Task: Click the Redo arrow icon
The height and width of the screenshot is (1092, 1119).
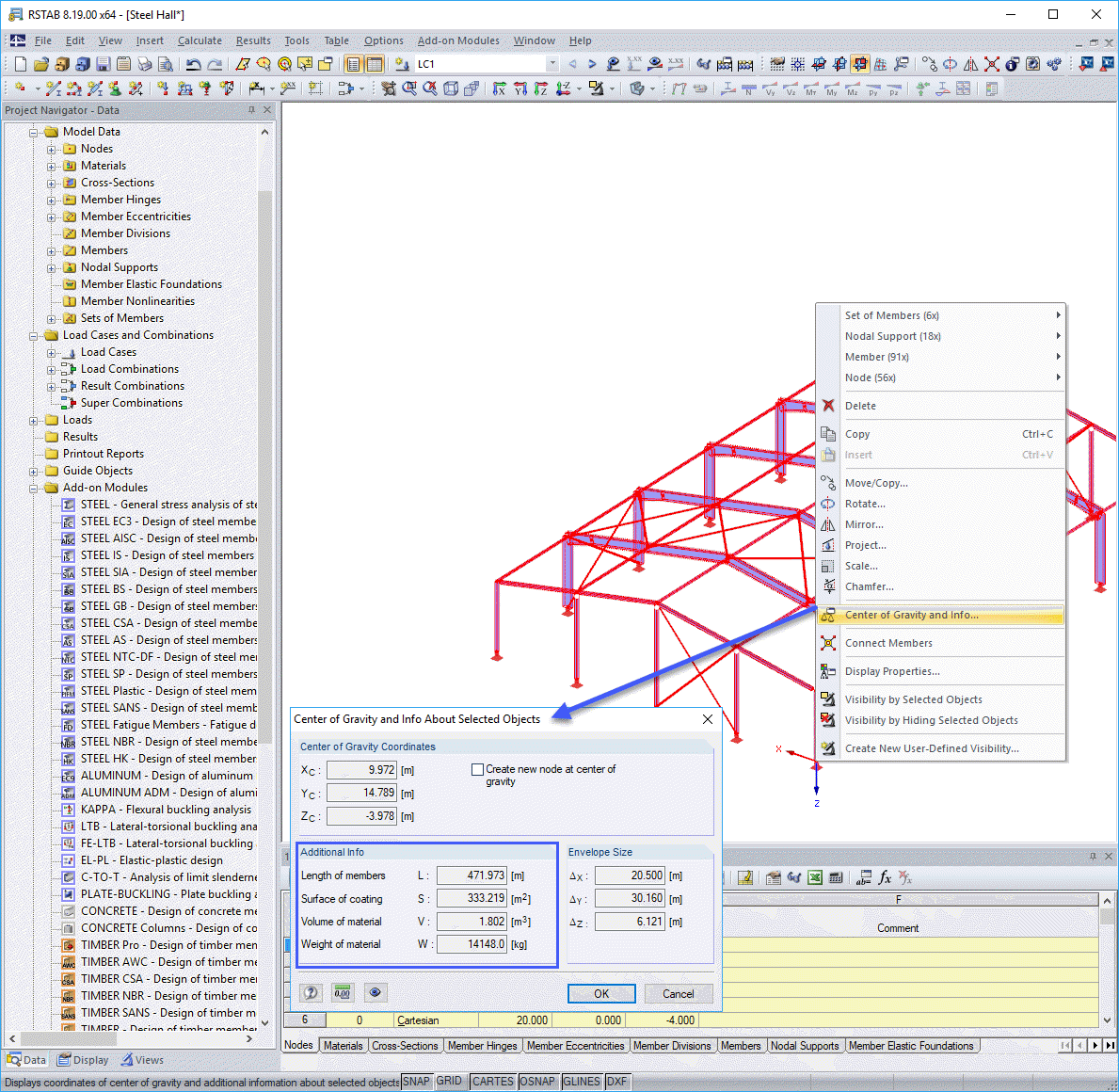Action: pyautogui.click(x=214, y=64)
